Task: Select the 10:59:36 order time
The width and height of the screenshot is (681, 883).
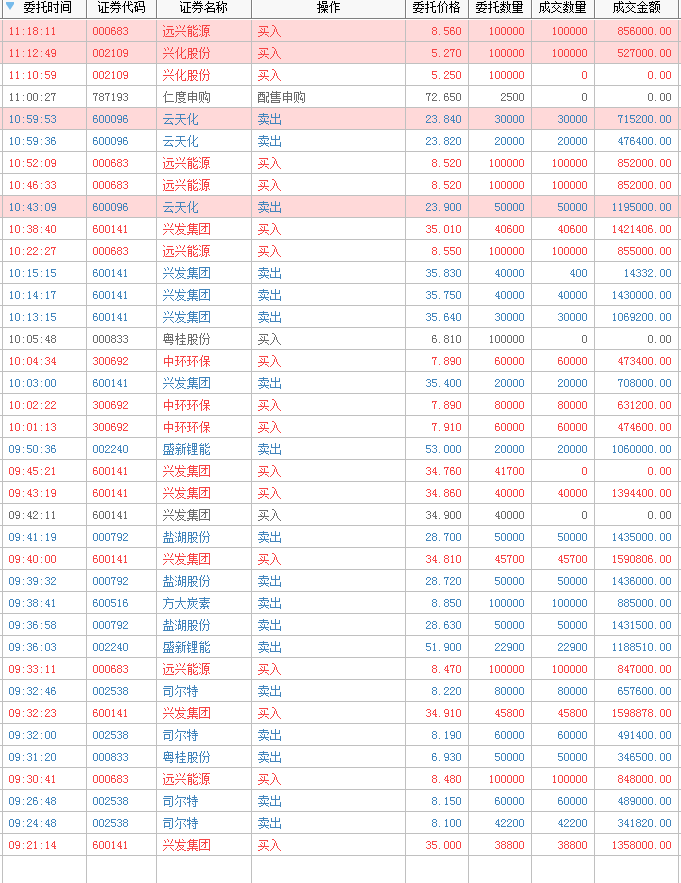Action: tap(32, 141)
